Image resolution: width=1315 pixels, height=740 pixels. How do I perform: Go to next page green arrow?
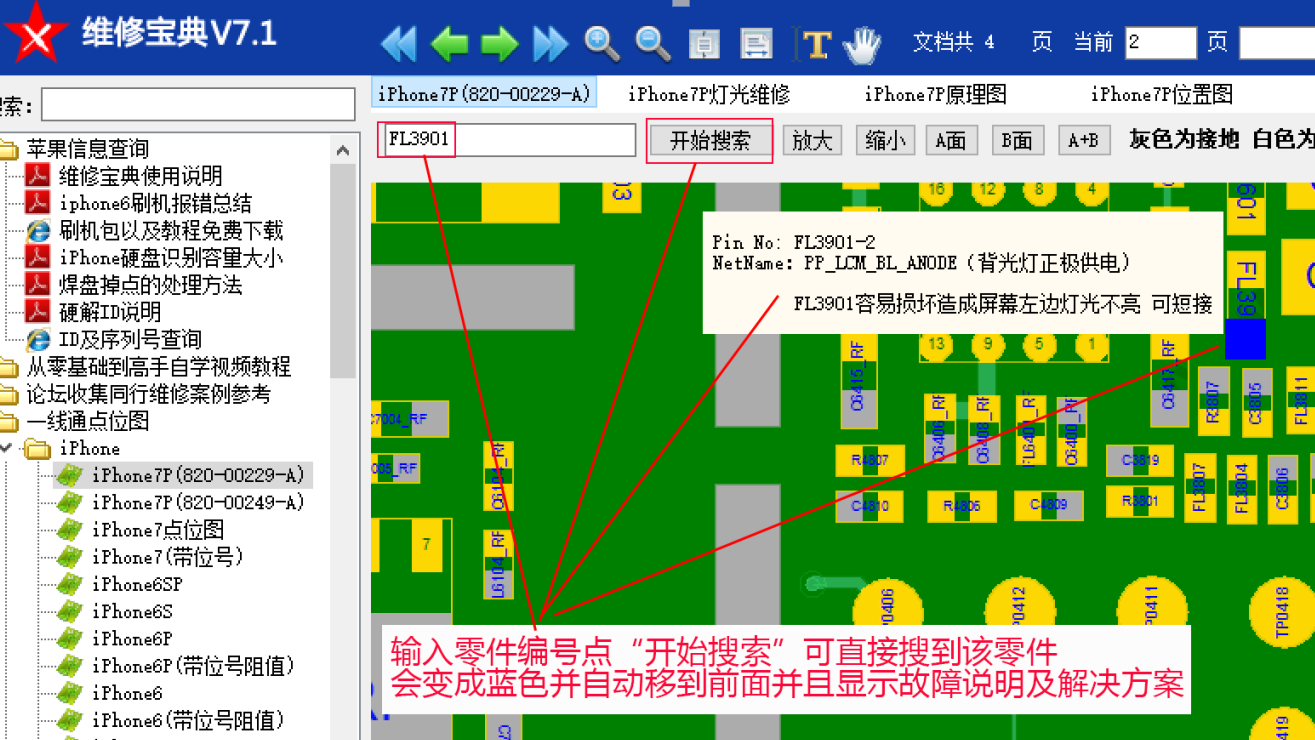(x=499, y=43)
